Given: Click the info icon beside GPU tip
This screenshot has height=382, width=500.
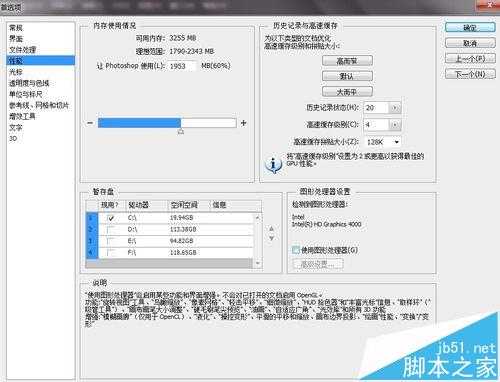Looking at the screenshot, I should tap(273, 165).
